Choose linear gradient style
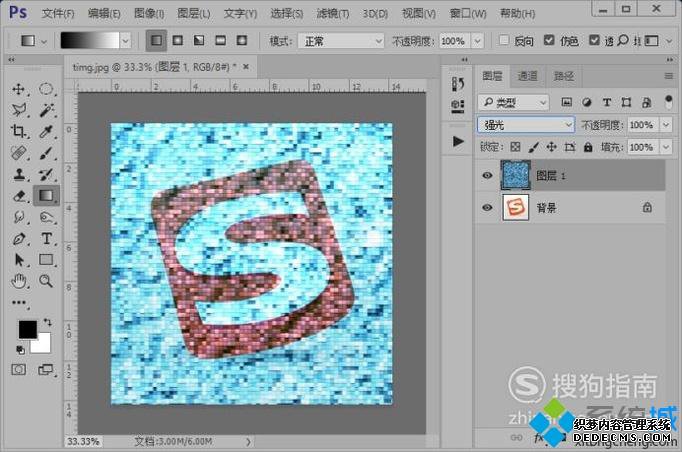The image size is (682, 452). click(156, 41)
